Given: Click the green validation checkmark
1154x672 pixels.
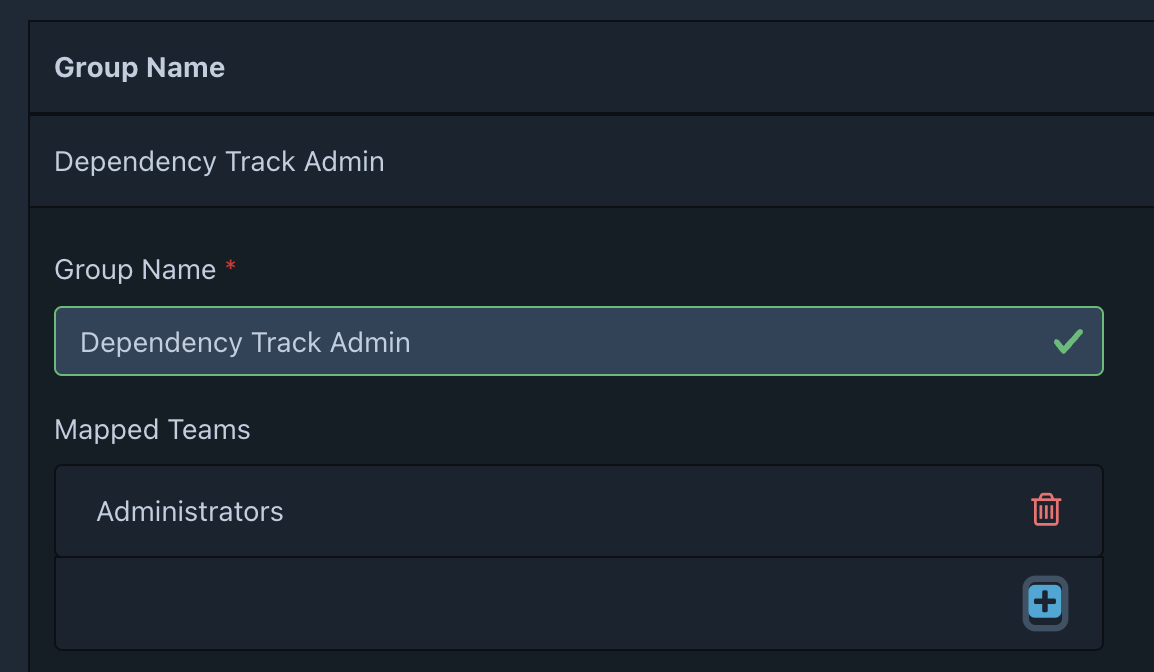Looking at the screenshot, I should point(1068,342).
